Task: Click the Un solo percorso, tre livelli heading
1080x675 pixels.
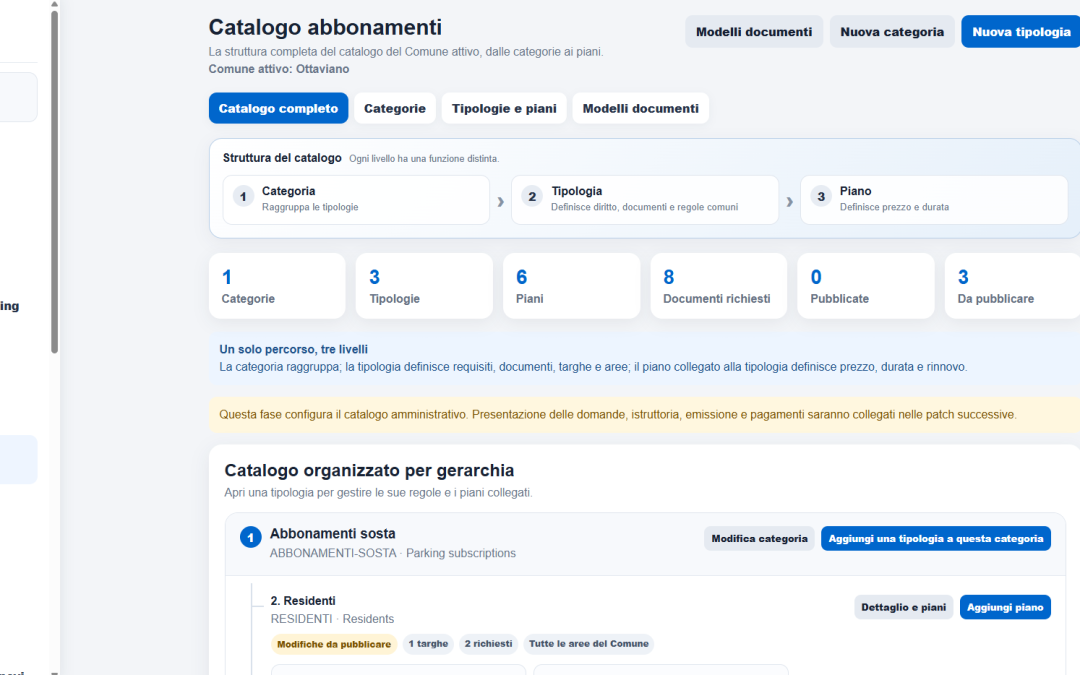Action: pos(293,349)
